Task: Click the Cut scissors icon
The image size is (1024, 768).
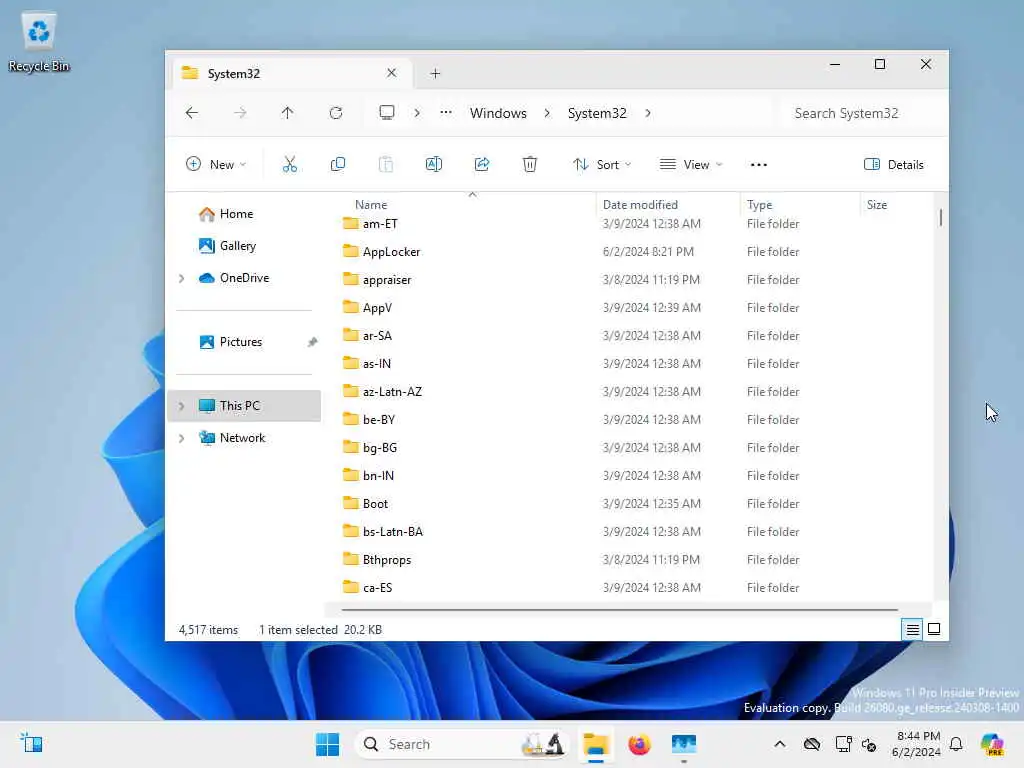Action: click(x=289, y=165)
